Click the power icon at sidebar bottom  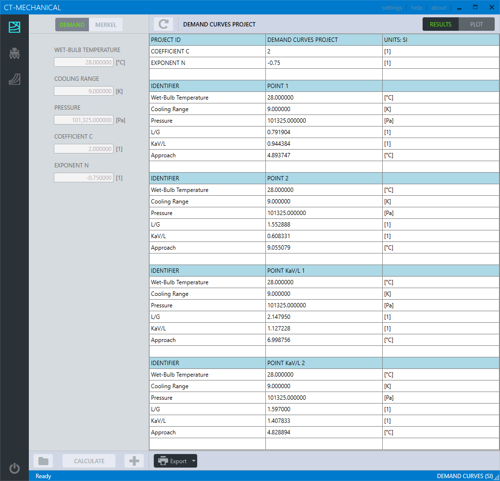14,468
